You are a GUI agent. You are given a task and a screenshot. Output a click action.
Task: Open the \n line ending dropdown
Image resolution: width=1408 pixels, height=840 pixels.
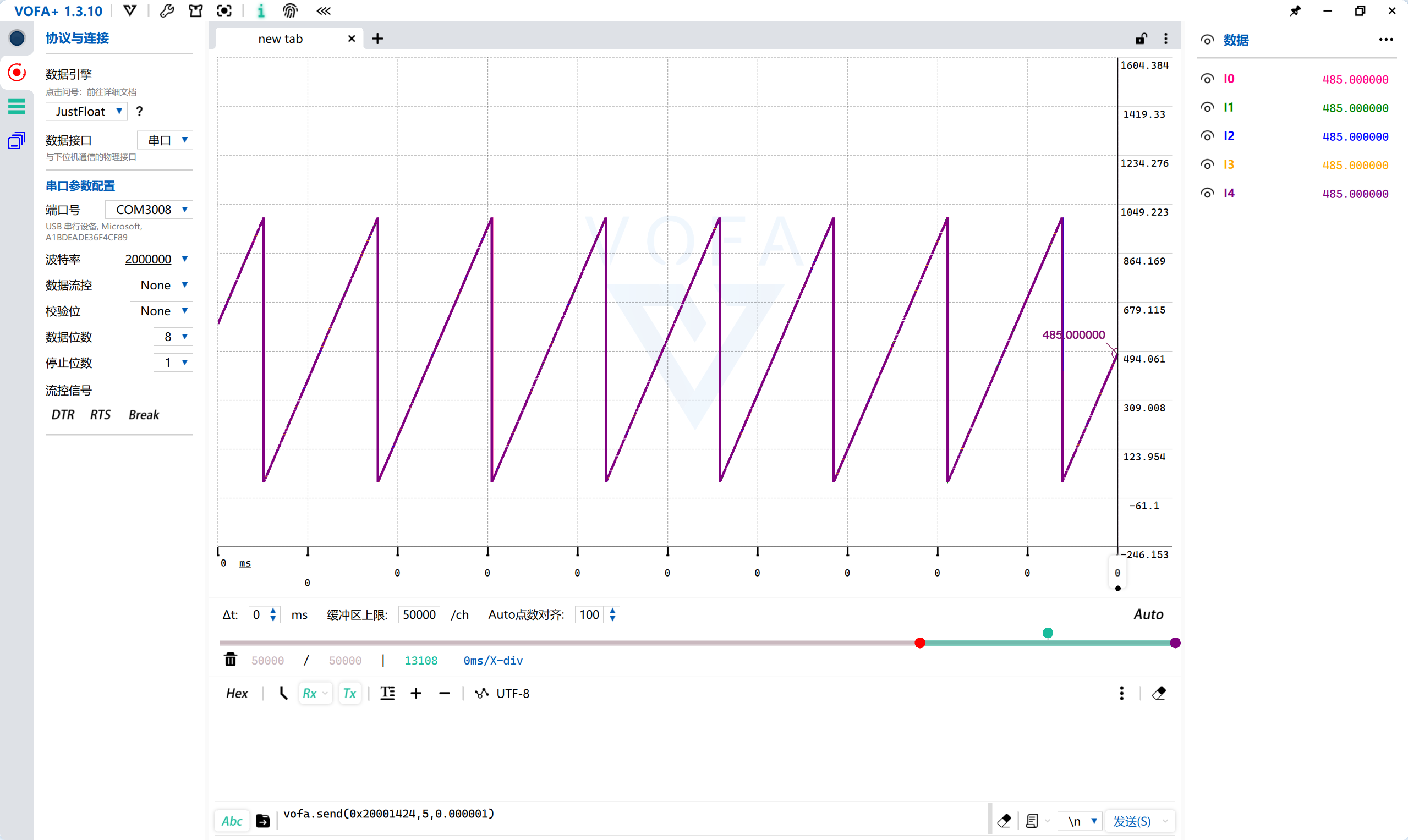(1080, 821)
